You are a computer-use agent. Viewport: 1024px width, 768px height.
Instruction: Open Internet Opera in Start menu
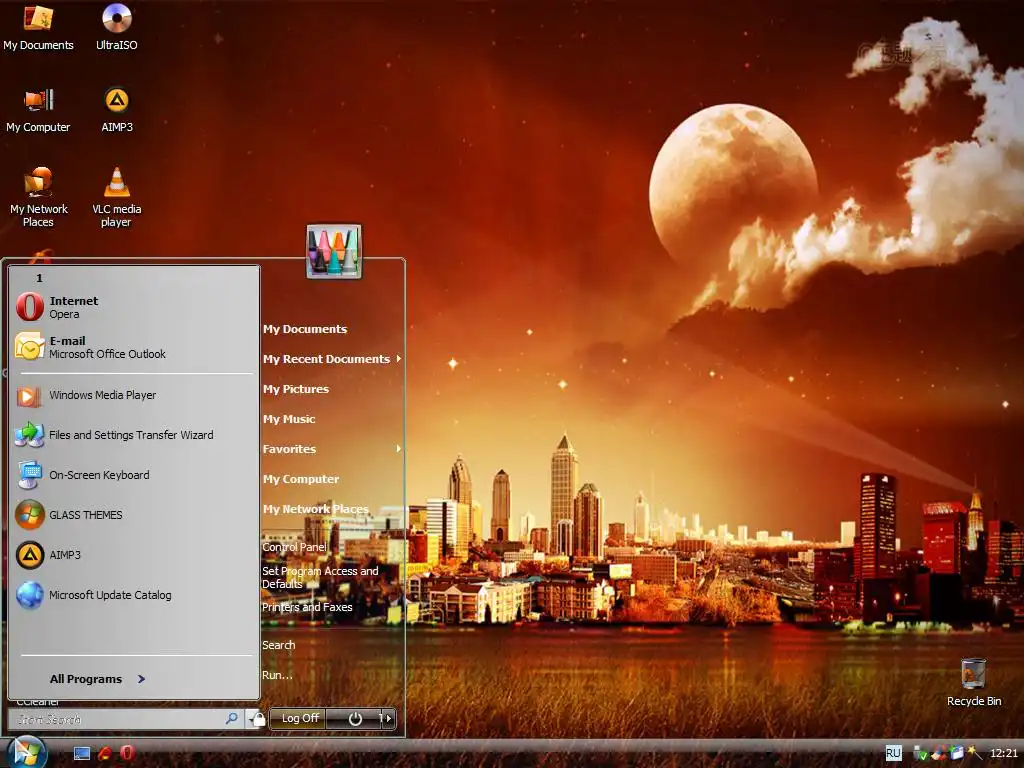pos(134,307)
